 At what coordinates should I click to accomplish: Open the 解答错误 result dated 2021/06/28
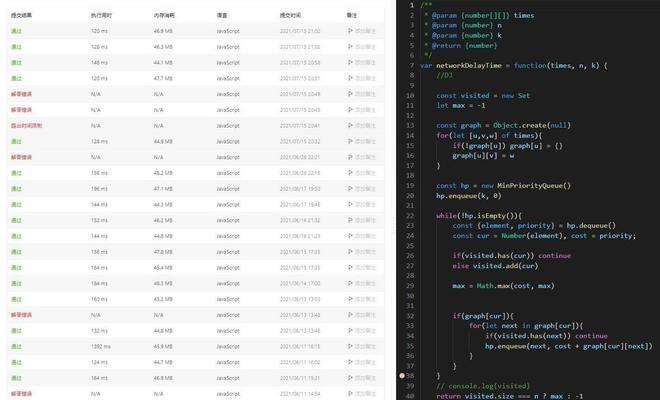(x=21, y=157)
